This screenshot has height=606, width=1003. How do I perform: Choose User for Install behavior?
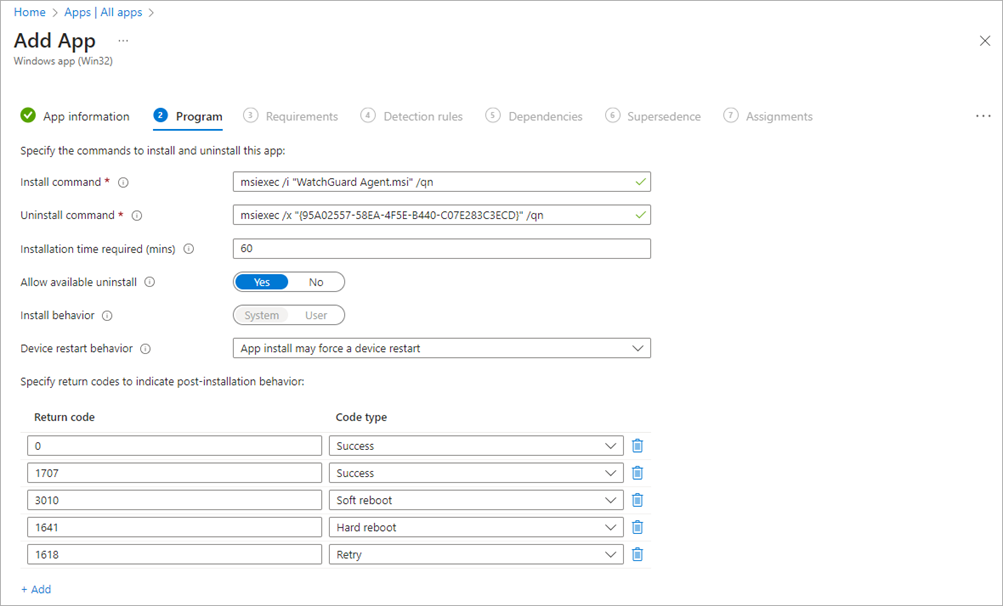316,315
